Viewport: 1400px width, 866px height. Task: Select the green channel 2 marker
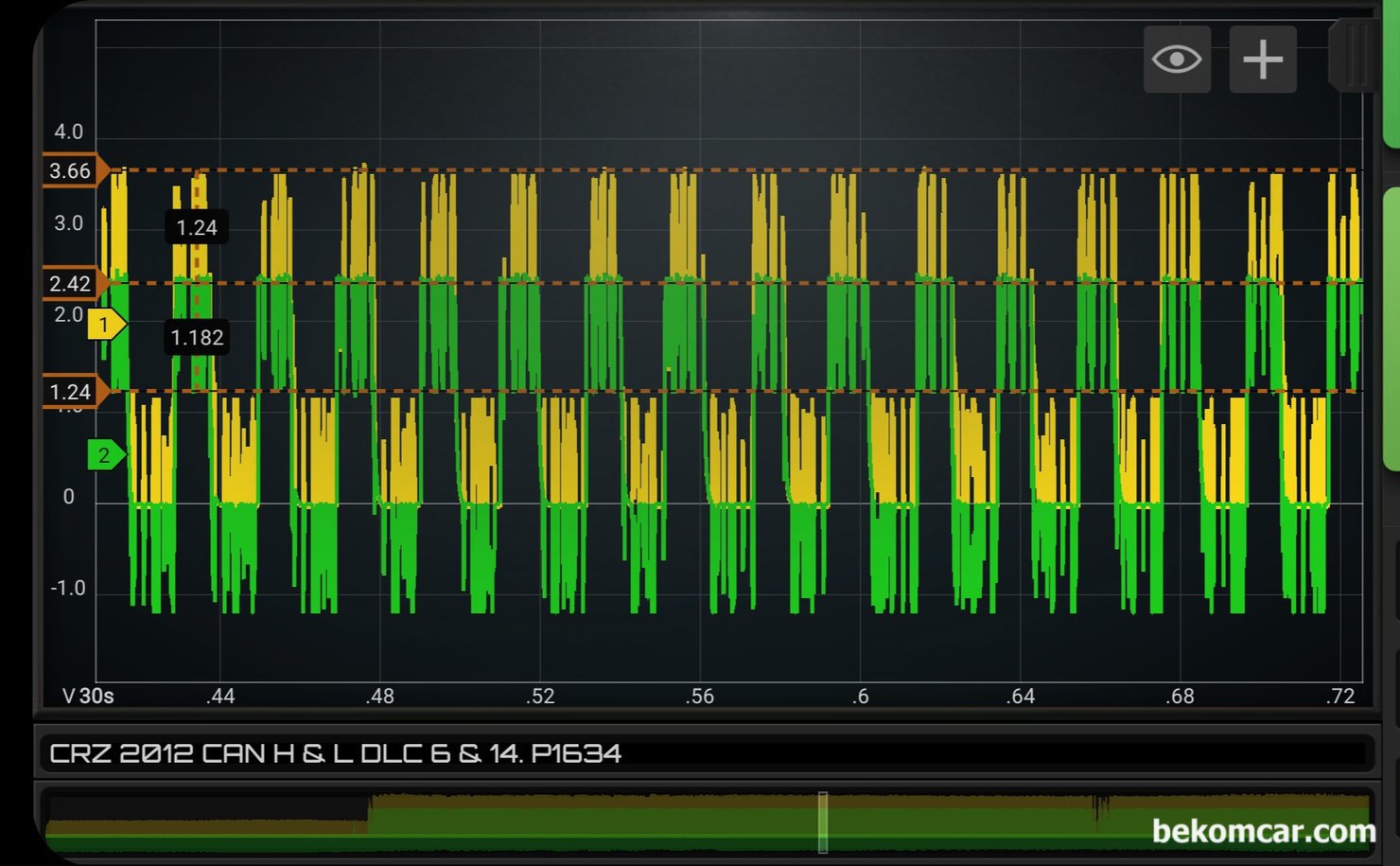pos(105,455)
